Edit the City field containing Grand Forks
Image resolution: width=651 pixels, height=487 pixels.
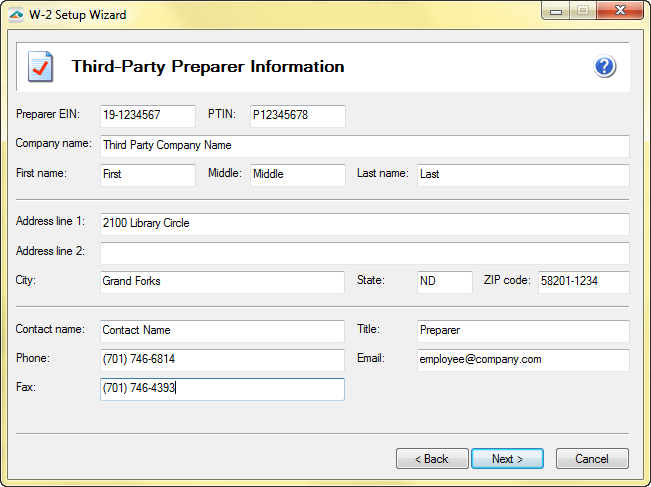[x=222, y=282]
